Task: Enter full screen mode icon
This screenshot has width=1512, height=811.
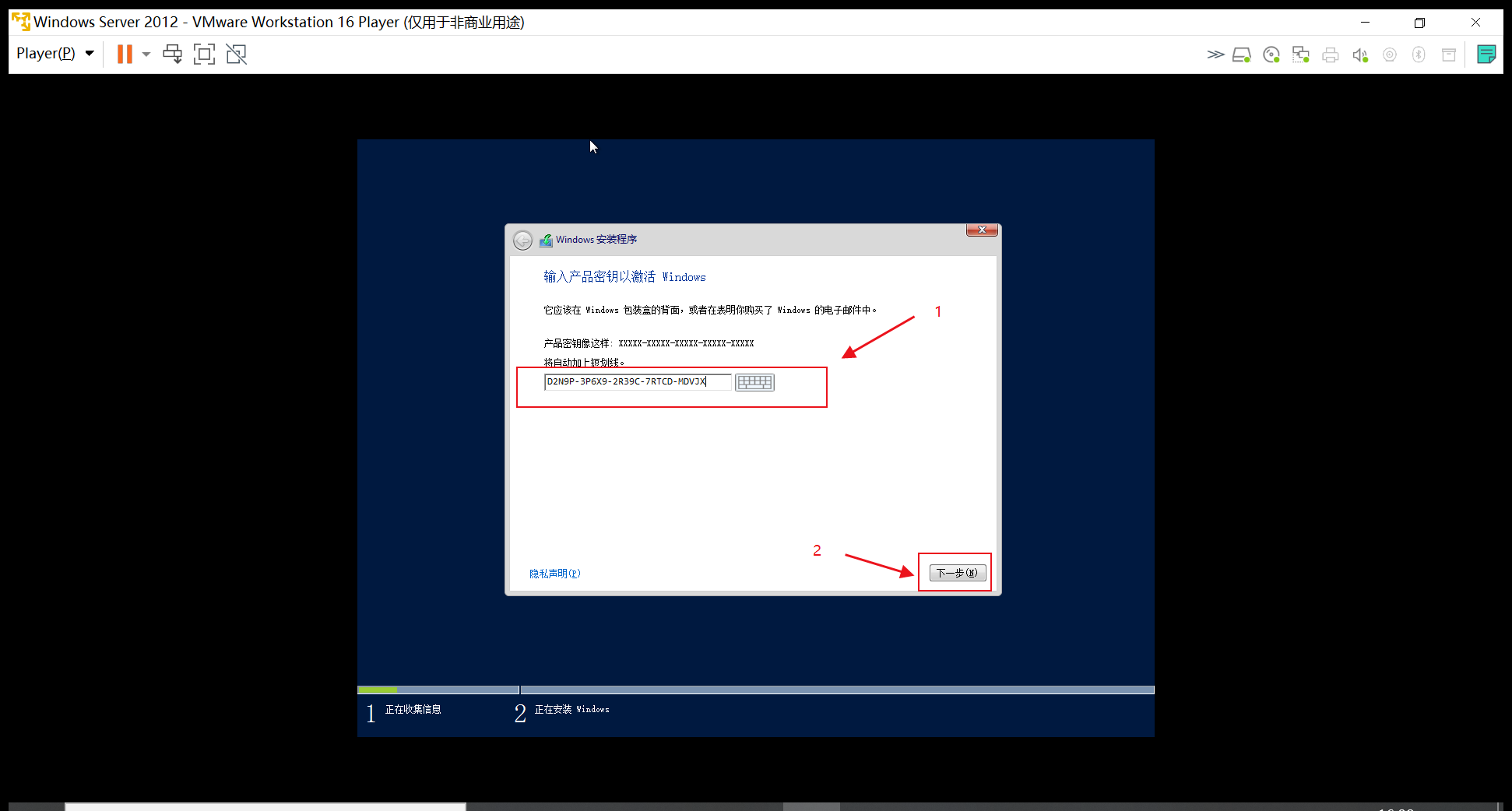Action: (x=204, y=54)
